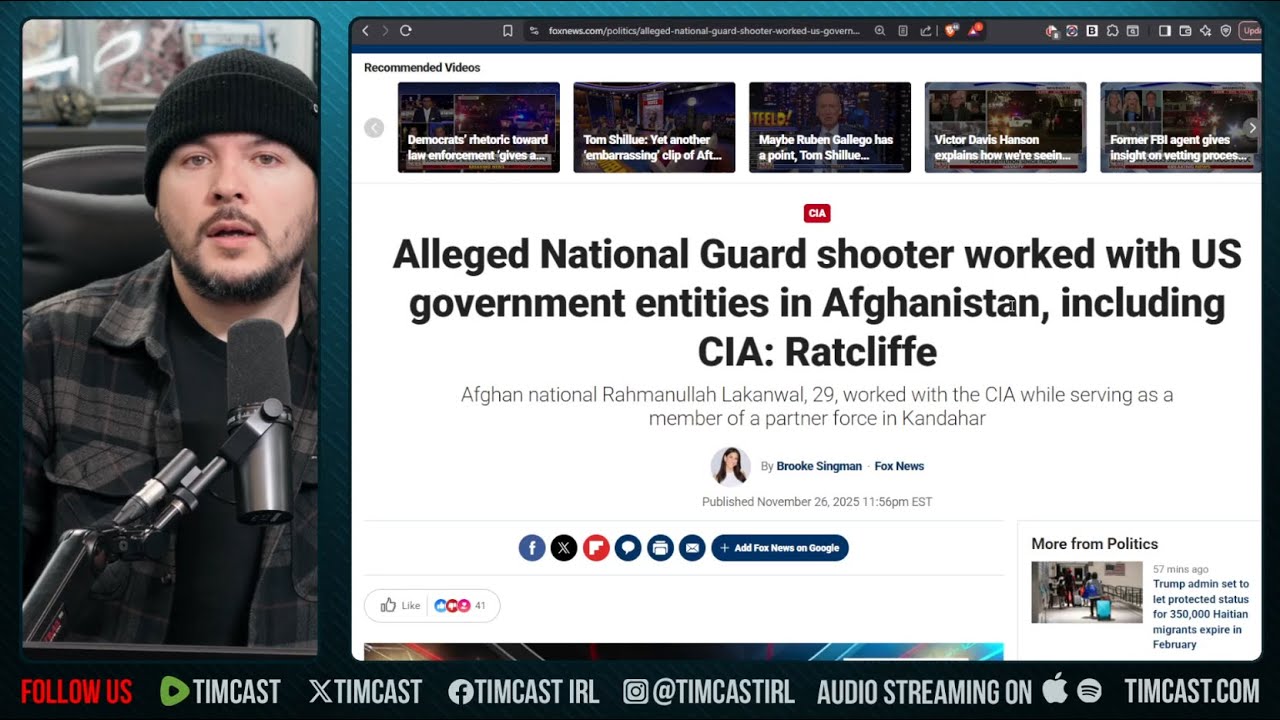Play the Victor Davis Hanson video thumbnail

(1005, 127)
